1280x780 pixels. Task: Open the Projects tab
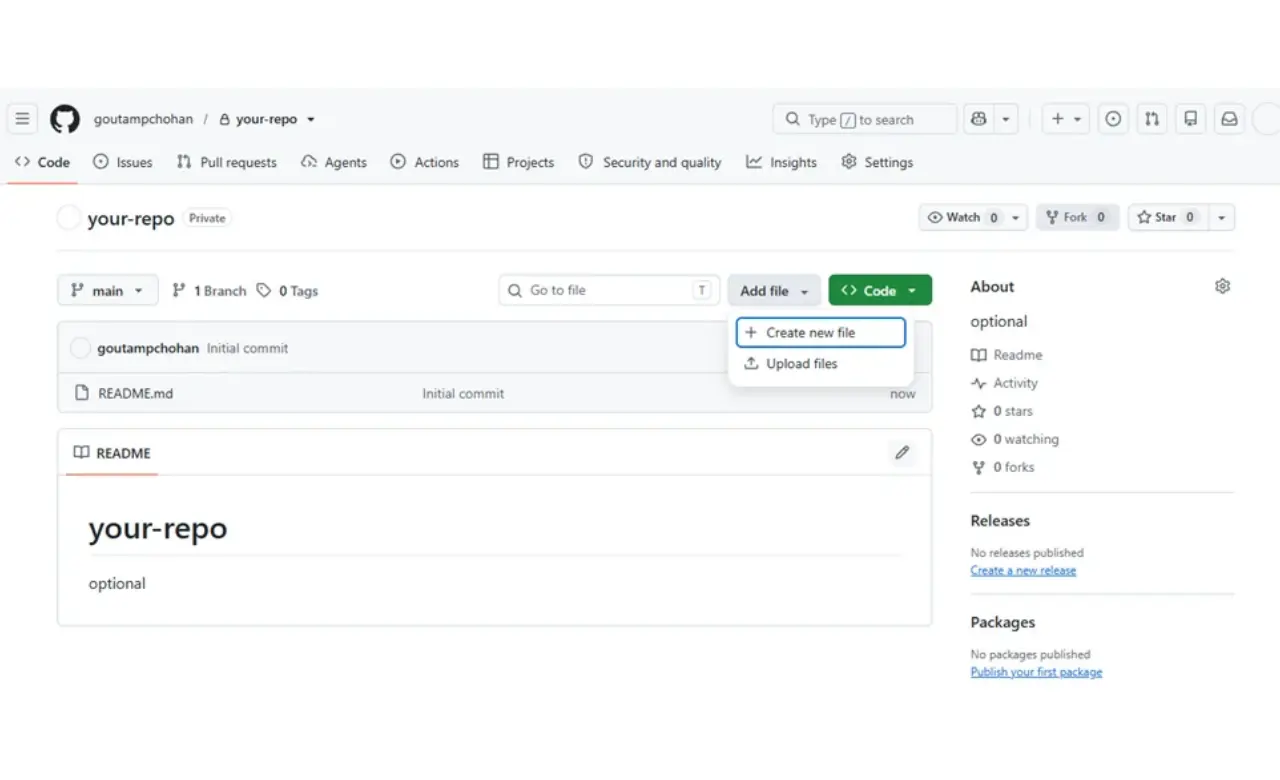518,162
